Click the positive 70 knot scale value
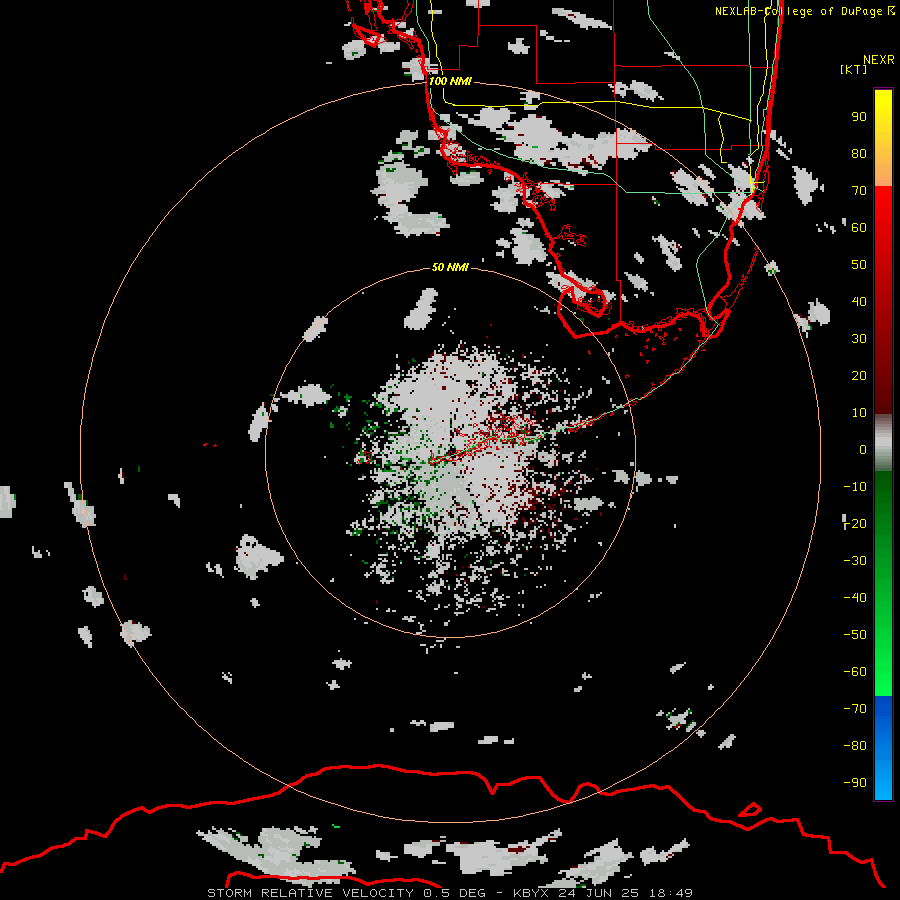The width and height of the screenshot is (900, 900). (x=859, y=191)
